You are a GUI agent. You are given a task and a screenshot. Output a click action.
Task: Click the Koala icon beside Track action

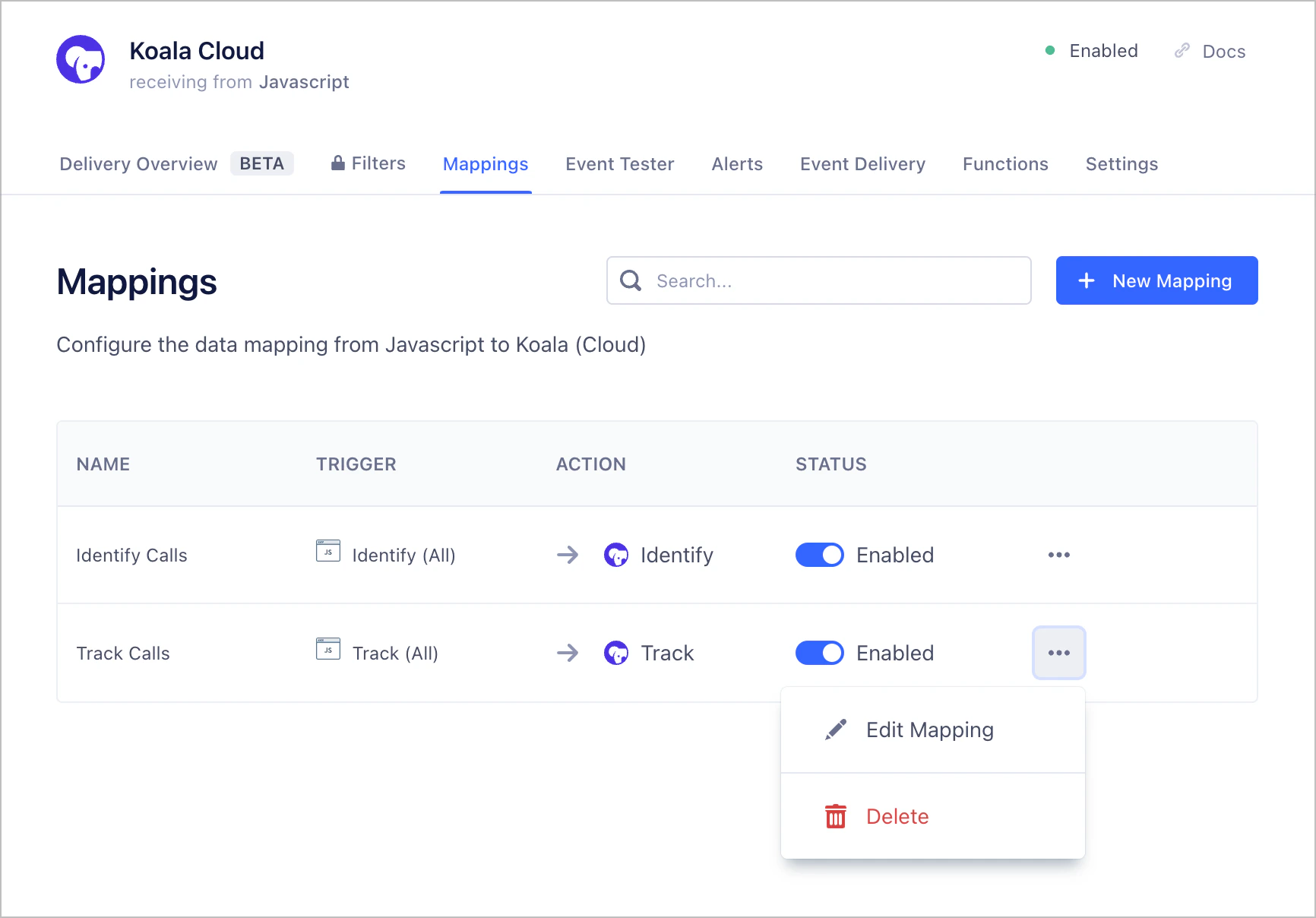[x=616, y=653]
